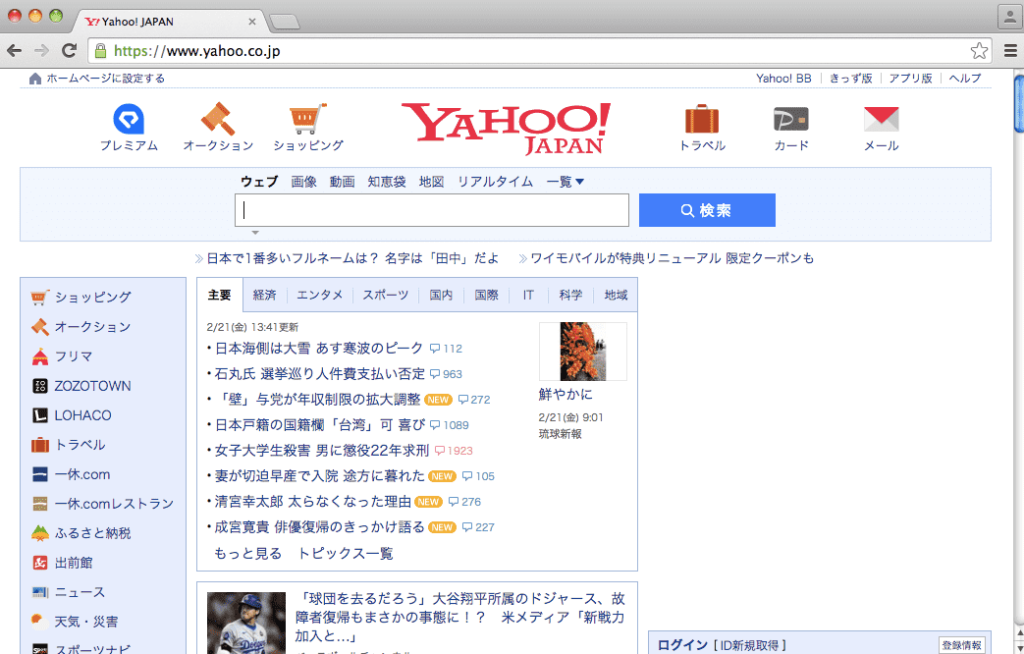Screen dimensions: 1024x654
Task: Open the ヘルプ link
Action: point(965,78)
